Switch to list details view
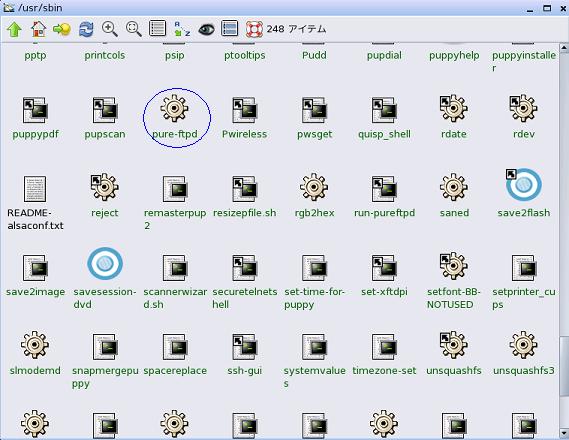Viewport: 569px width, 440px height. (x=157, y=28)
